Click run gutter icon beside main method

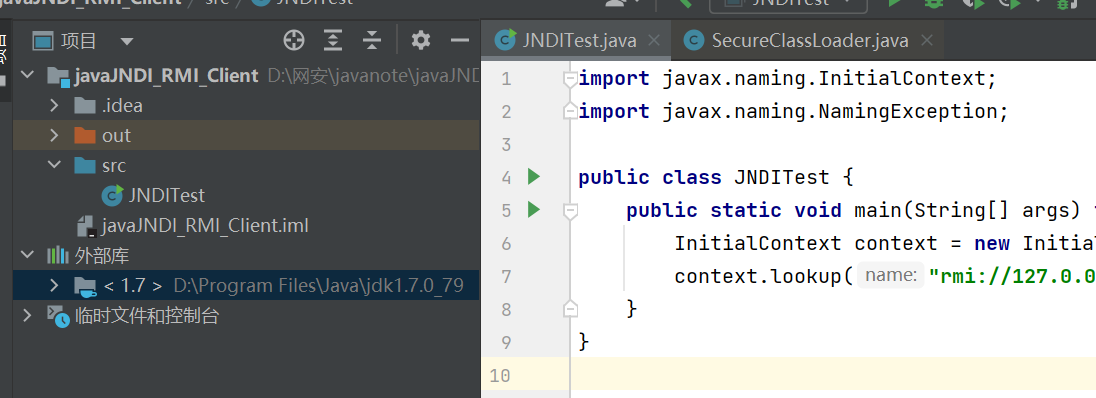click(x=534, y=209)
